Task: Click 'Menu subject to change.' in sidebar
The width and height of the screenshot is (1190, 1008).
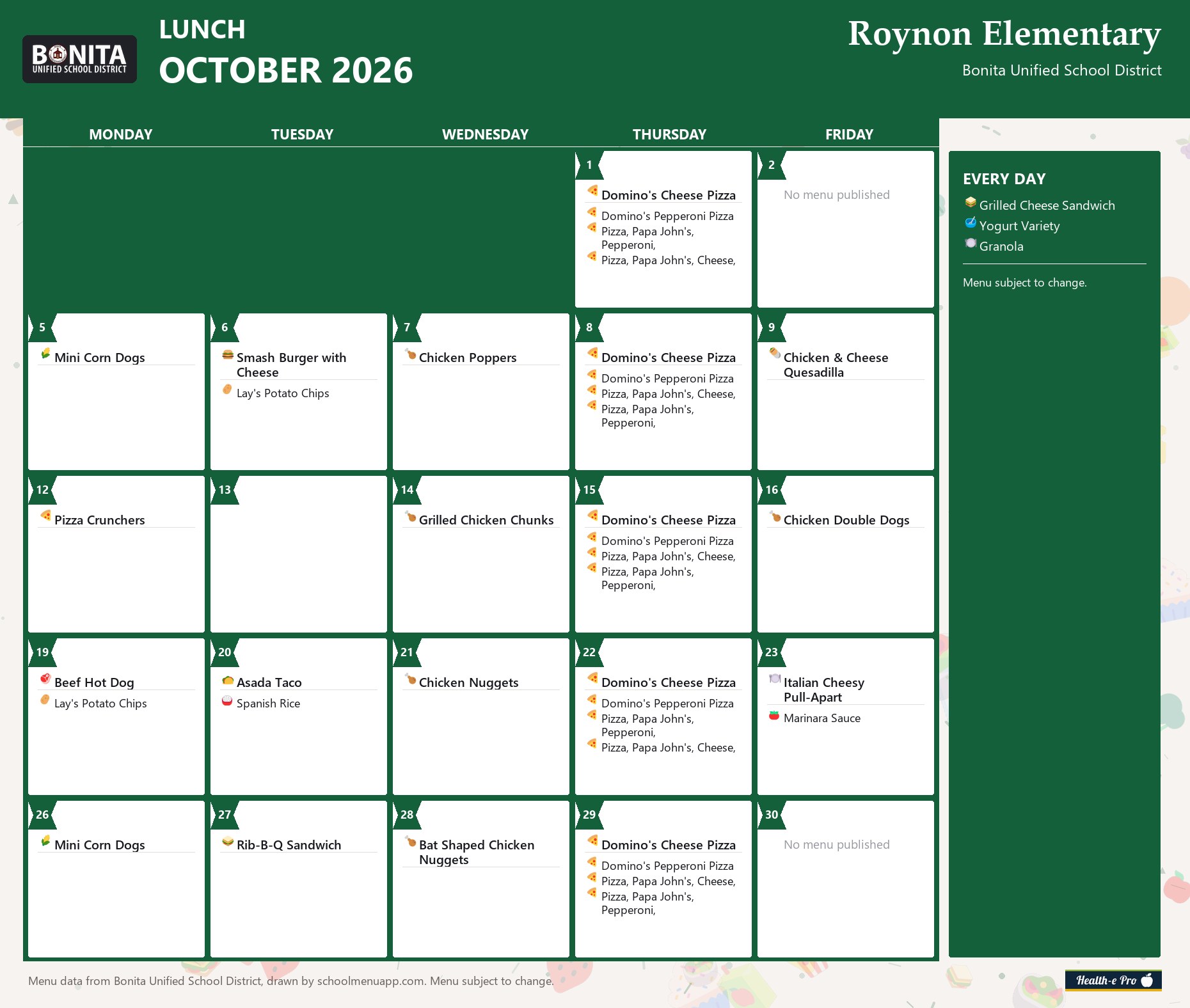Action: (1024, 283)
